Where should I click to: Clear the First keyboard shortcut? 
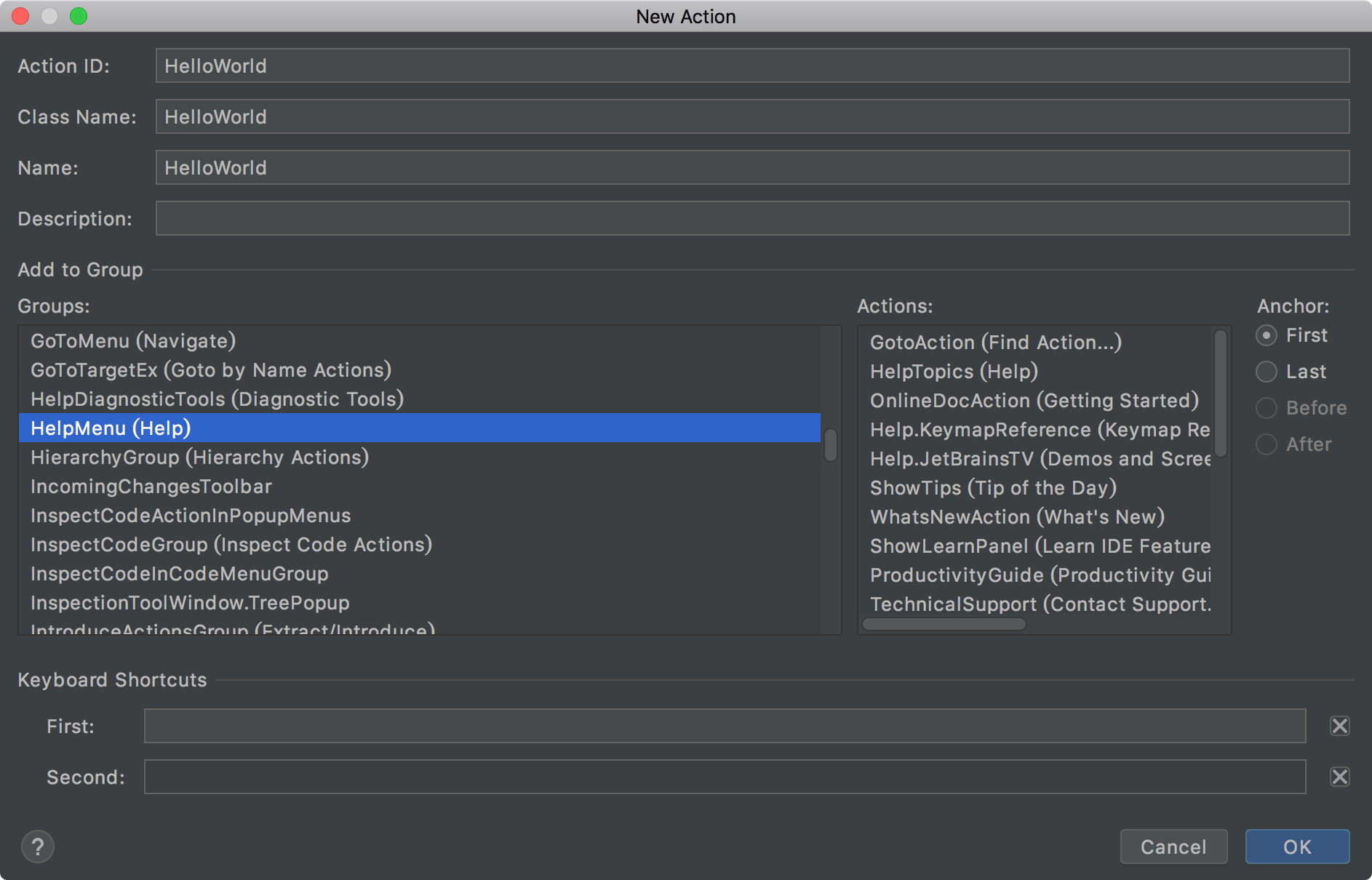1339,726
